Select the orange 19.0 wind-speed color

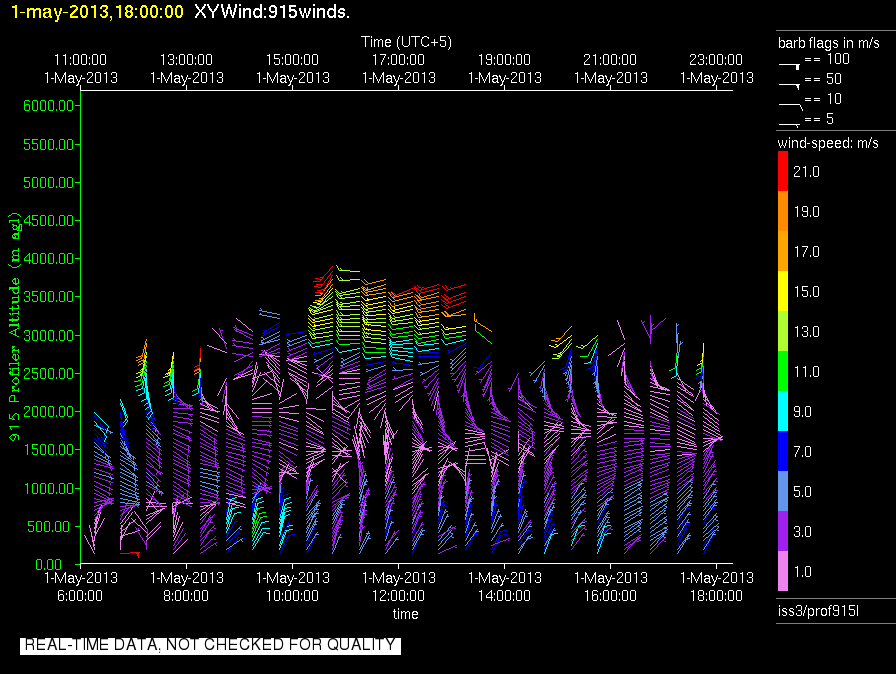[x=783, y=212]
